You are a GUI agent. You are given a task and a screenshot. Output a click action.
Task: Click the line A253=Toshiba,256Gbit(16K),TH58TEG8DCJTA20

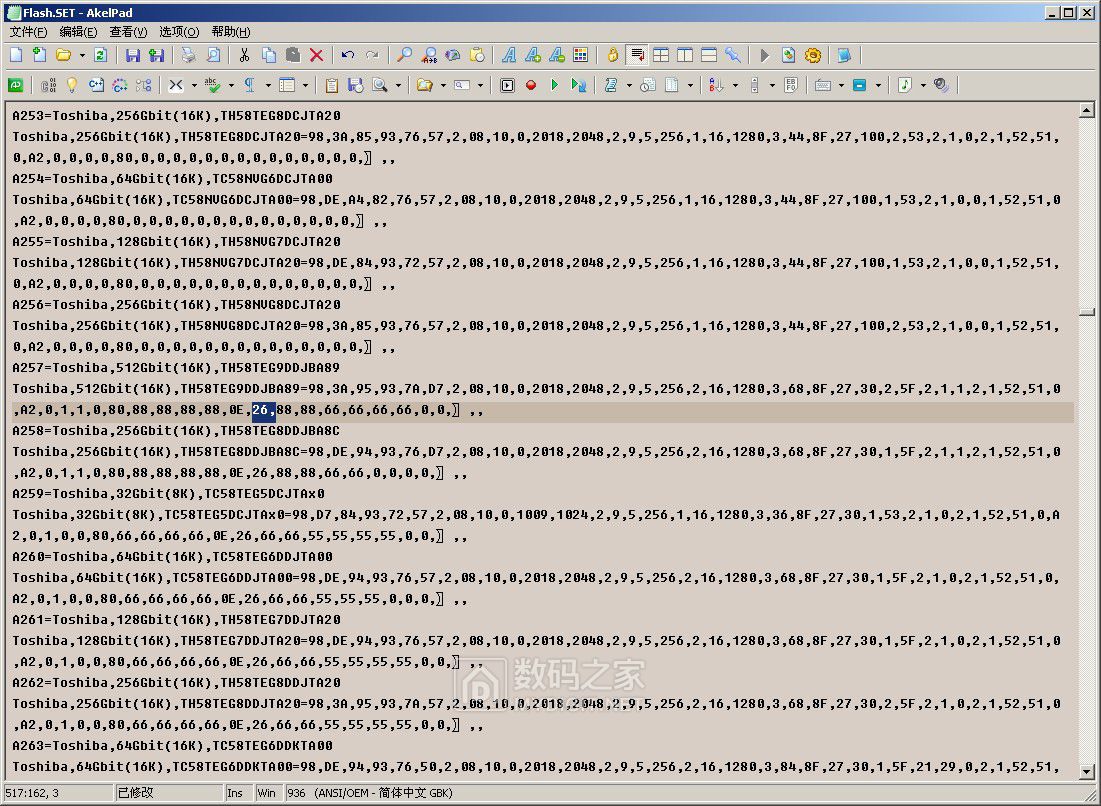pos(176,116)
